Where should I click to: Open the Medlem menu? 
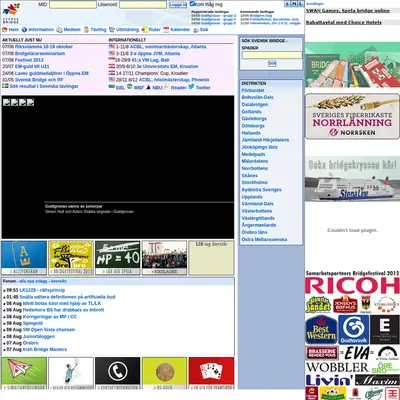click(68, 30)
